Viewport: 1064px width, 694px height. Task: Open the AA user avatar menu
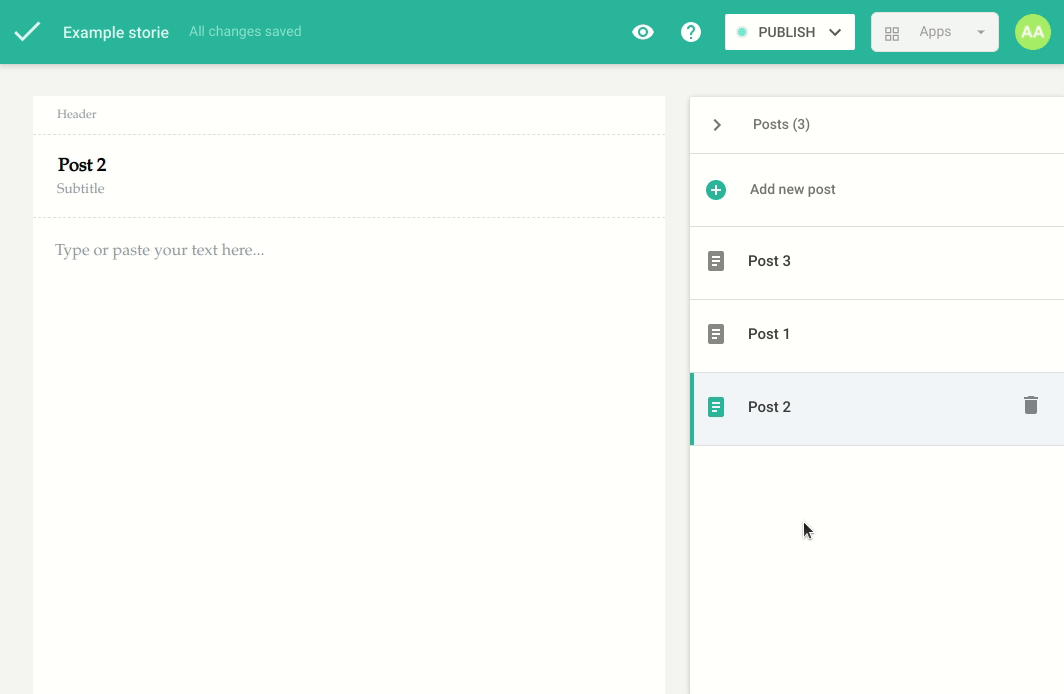1033,32
